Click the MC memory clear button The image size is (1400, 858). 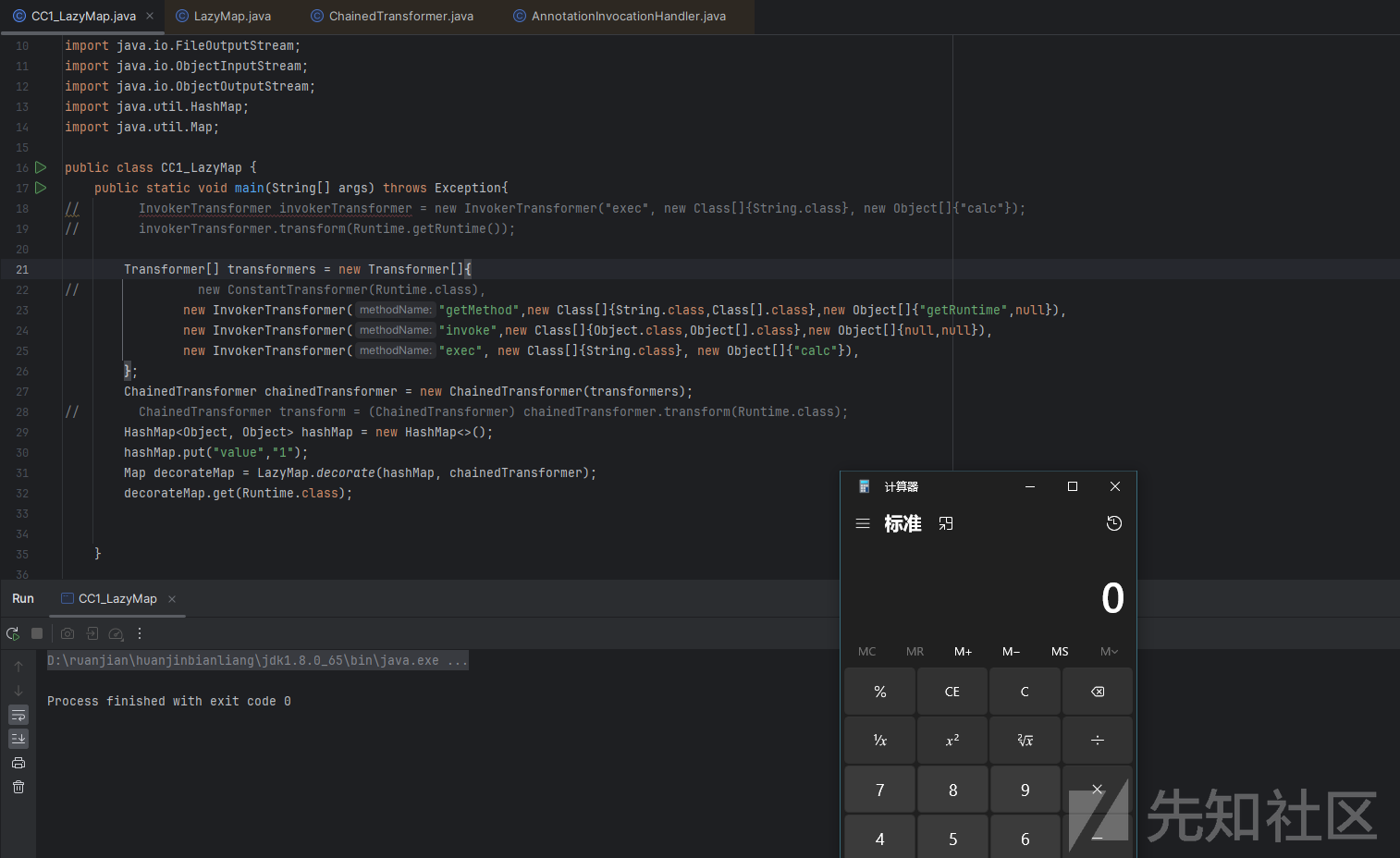pos(866,652)
